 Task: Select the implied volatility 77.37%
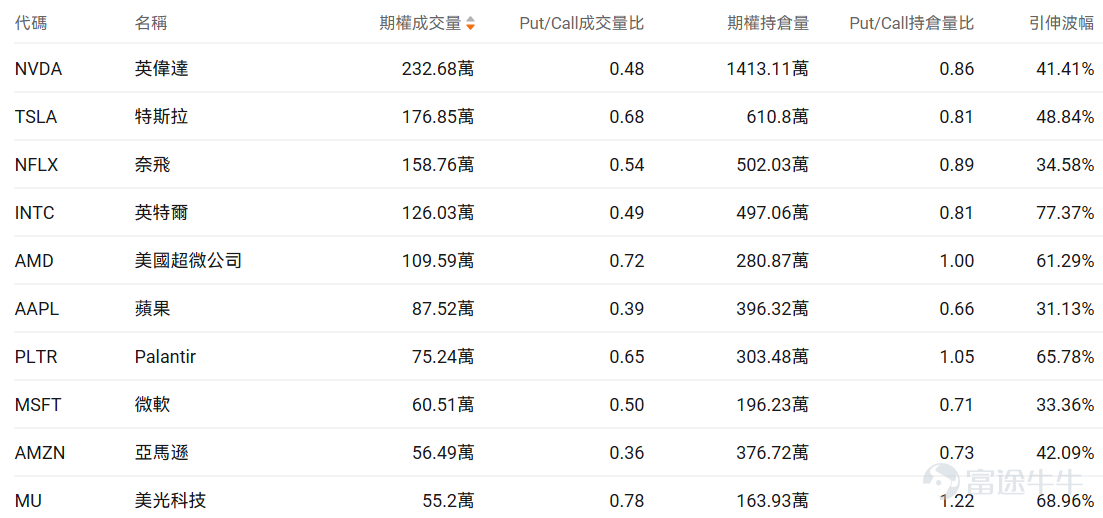(x=1065, y=213)
